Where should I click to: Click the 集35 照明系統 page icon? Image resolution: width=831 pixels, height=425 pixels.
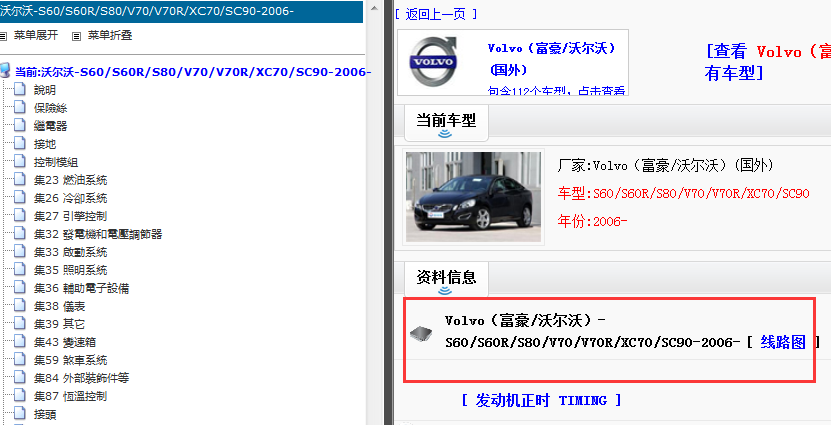click(x=20, y=269)
